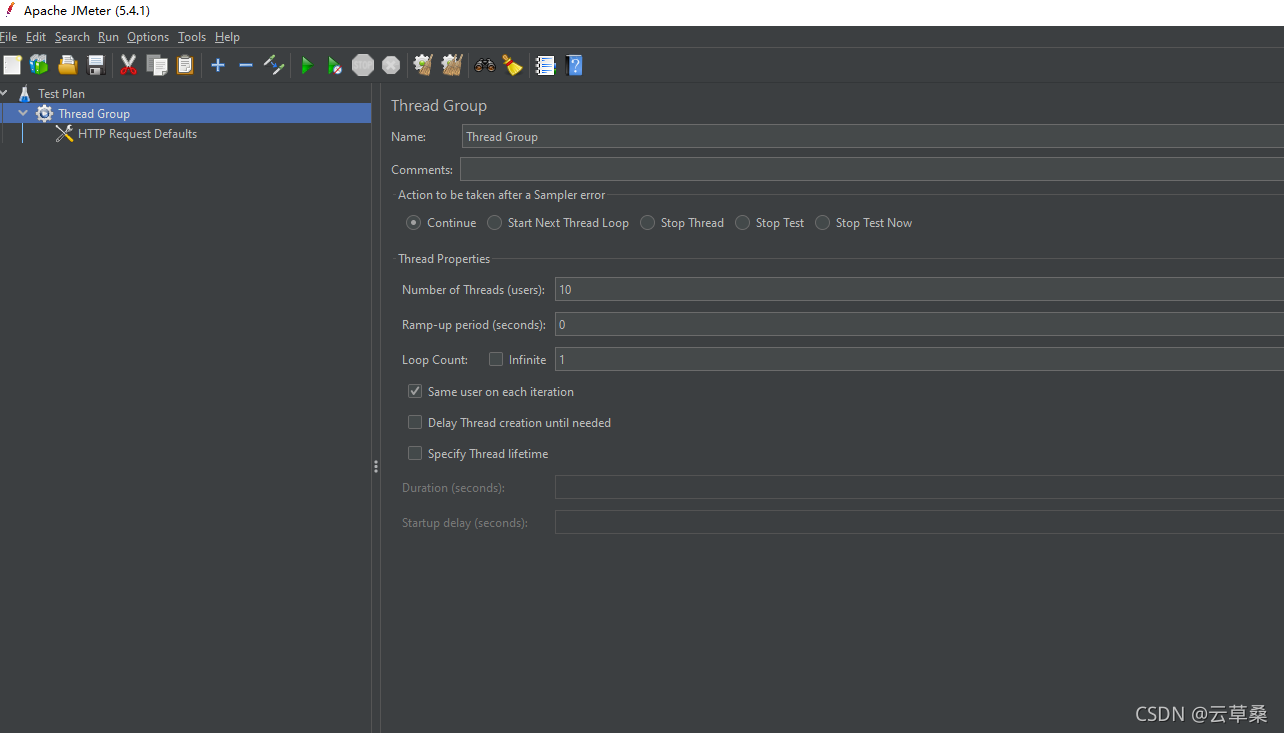Image resolution: width=1284 pixels, height=733 pixels.
Task: Open the Function Helper list icon
Action: coord(545,65)
